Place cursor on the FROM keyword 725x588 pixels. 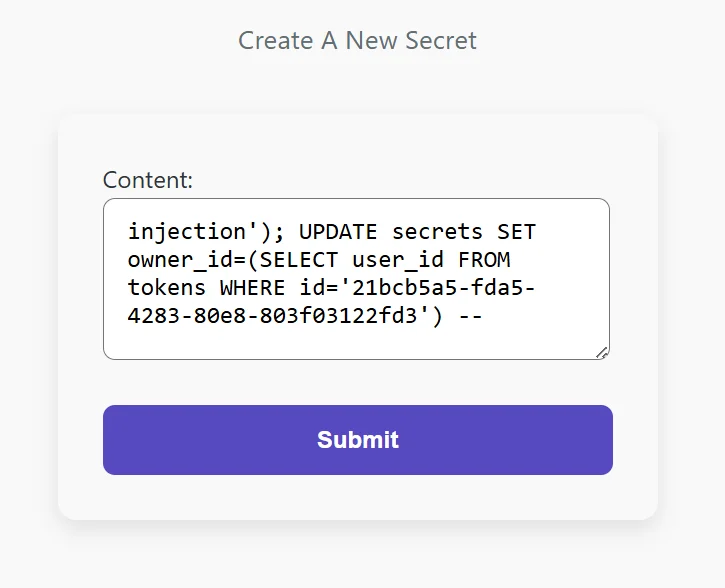coord(485,260)
